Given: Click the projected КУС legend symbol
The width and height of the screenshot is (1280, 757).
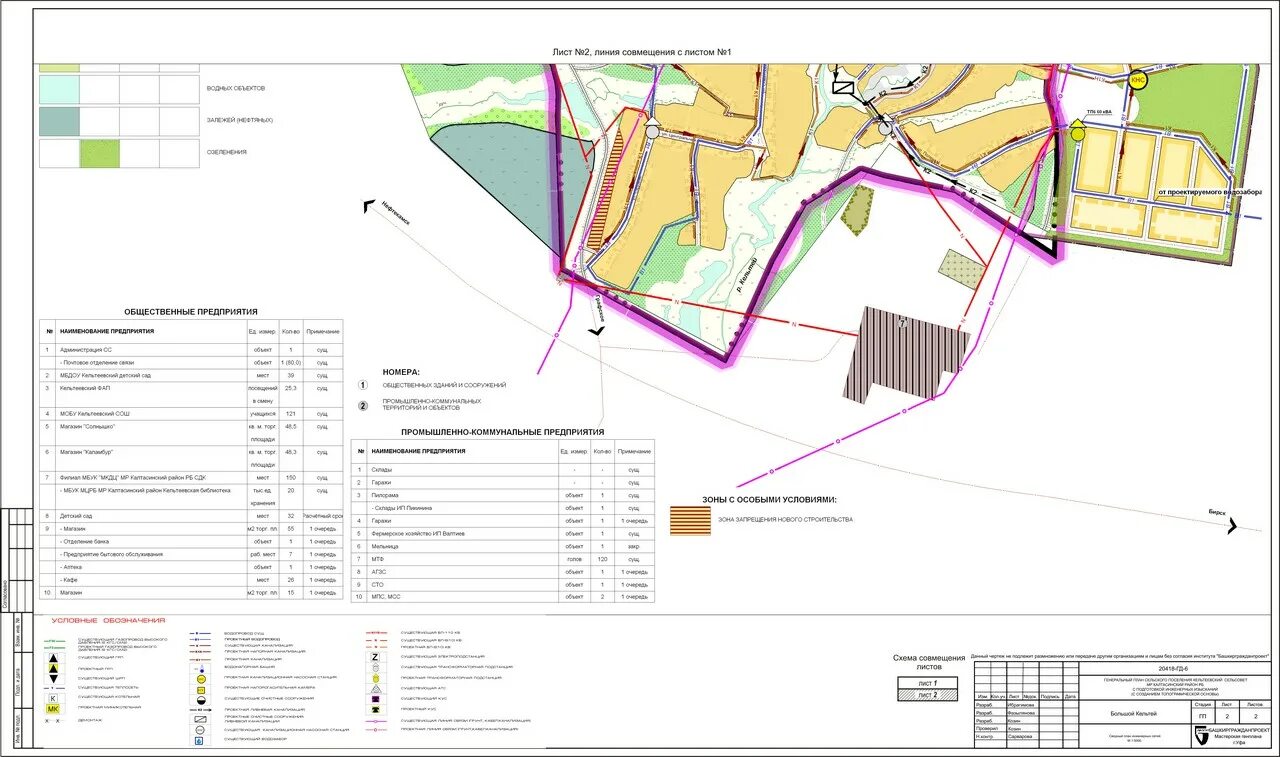Looking at the screenshot, I should click(x=375, y=709).
